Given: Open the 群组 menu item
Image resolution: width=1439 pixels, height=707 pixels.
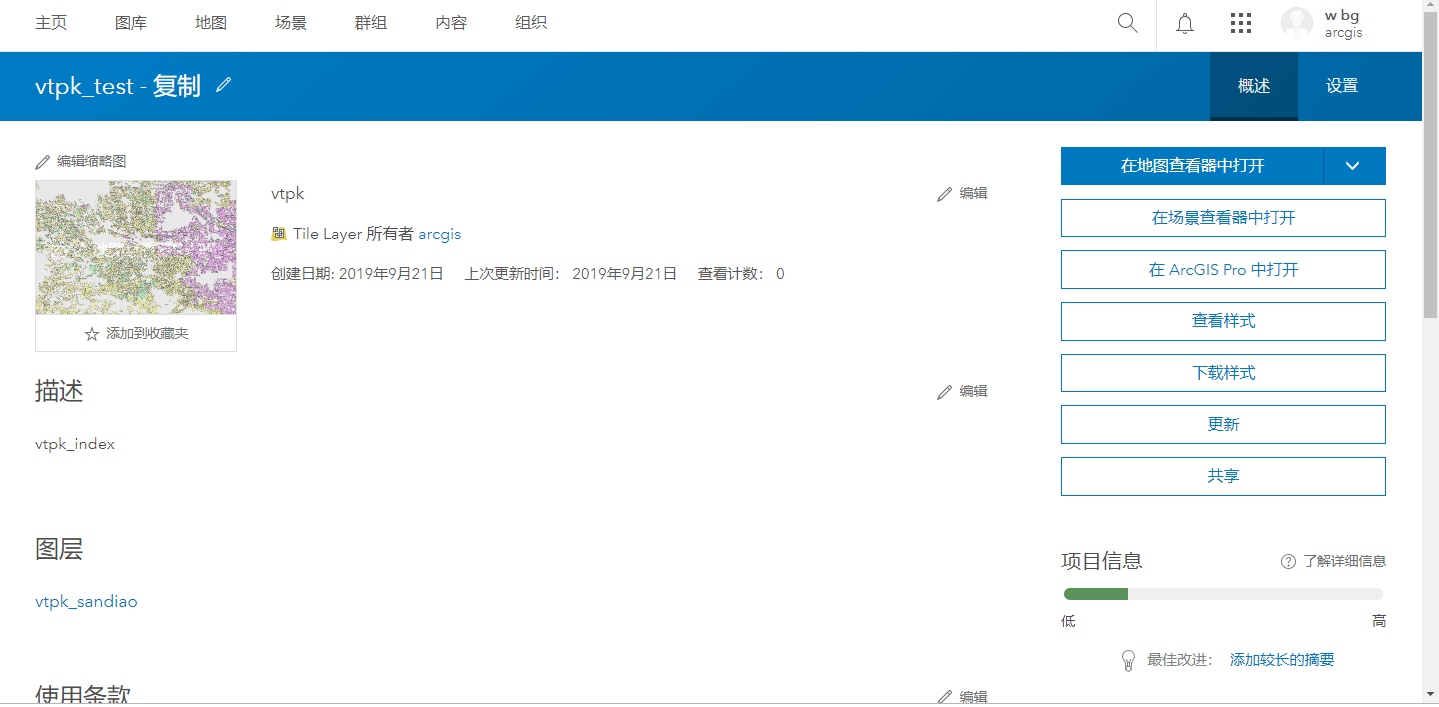Looking at the screenshot, I should click(371, 23).
